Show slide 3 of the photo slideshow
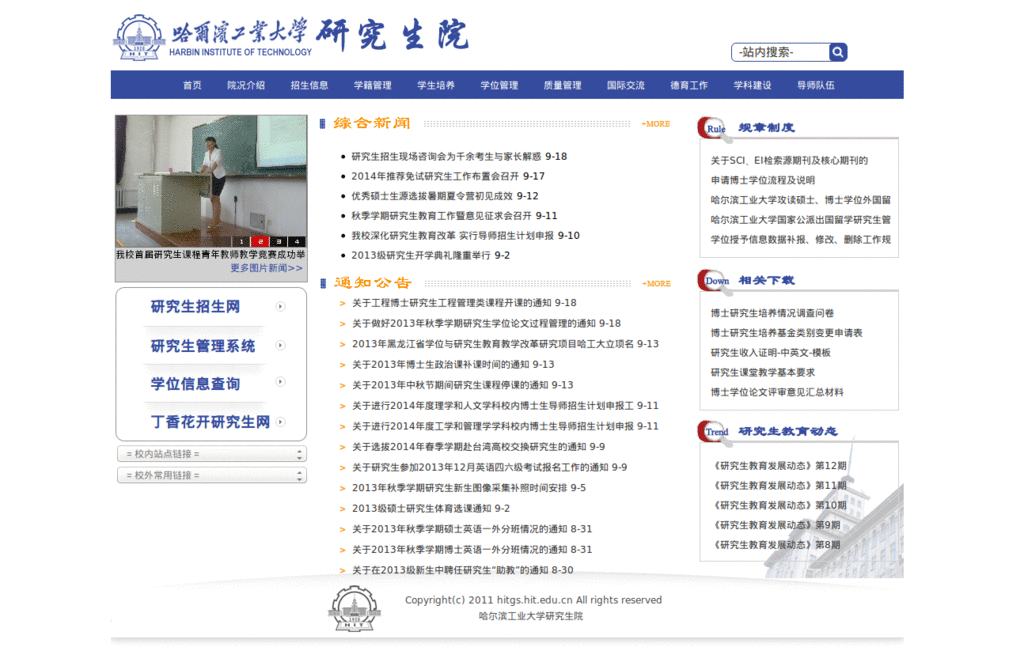This screenshot has height=647, width=1024. coord(279,242)
